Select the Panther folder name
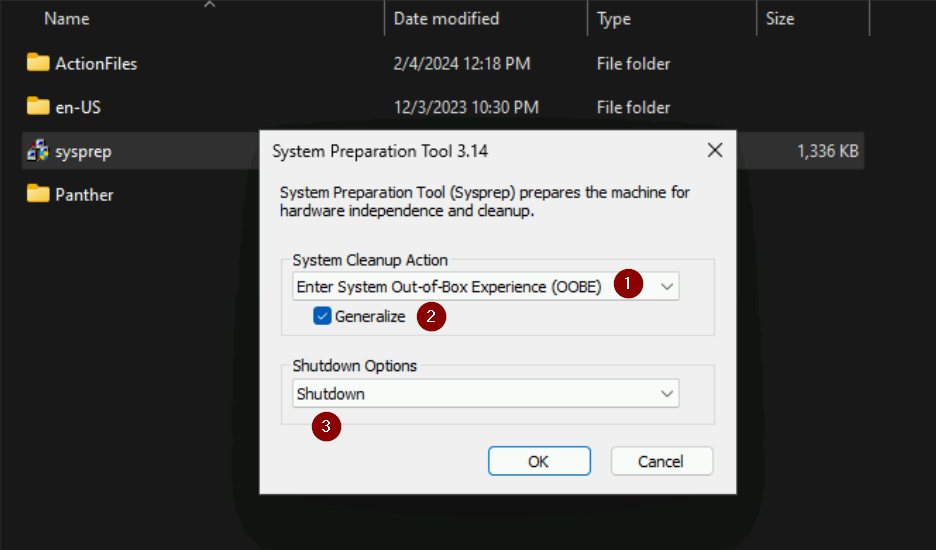 point(84,195)
